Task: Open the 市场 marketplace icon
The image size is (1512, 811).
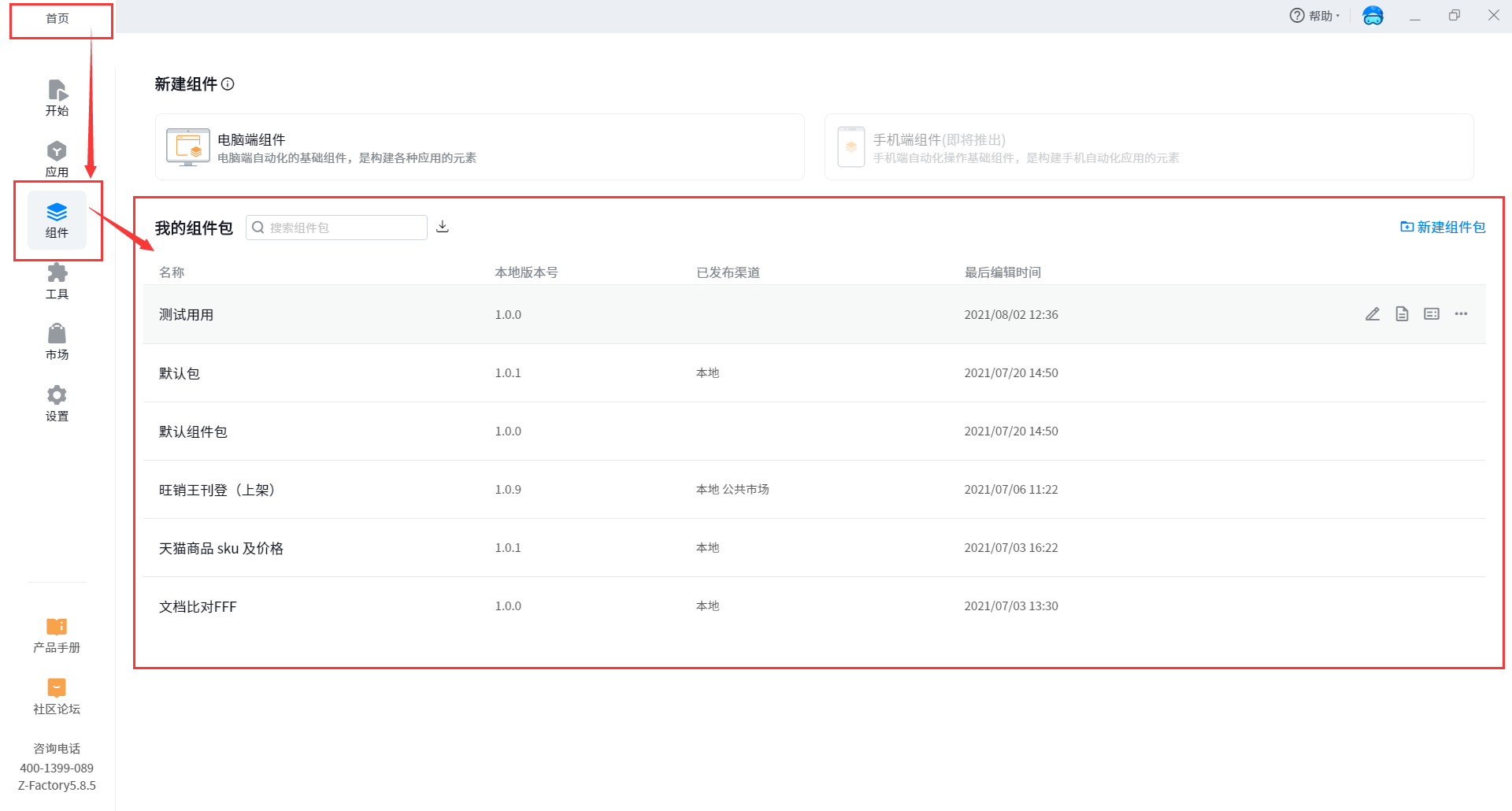Action: point(57,342)
